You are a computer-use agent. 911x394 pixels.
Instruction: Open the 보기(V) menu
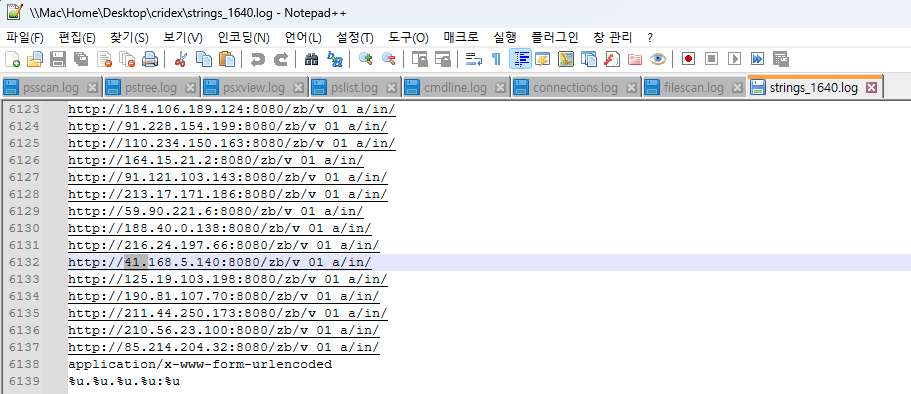[182, 38]
